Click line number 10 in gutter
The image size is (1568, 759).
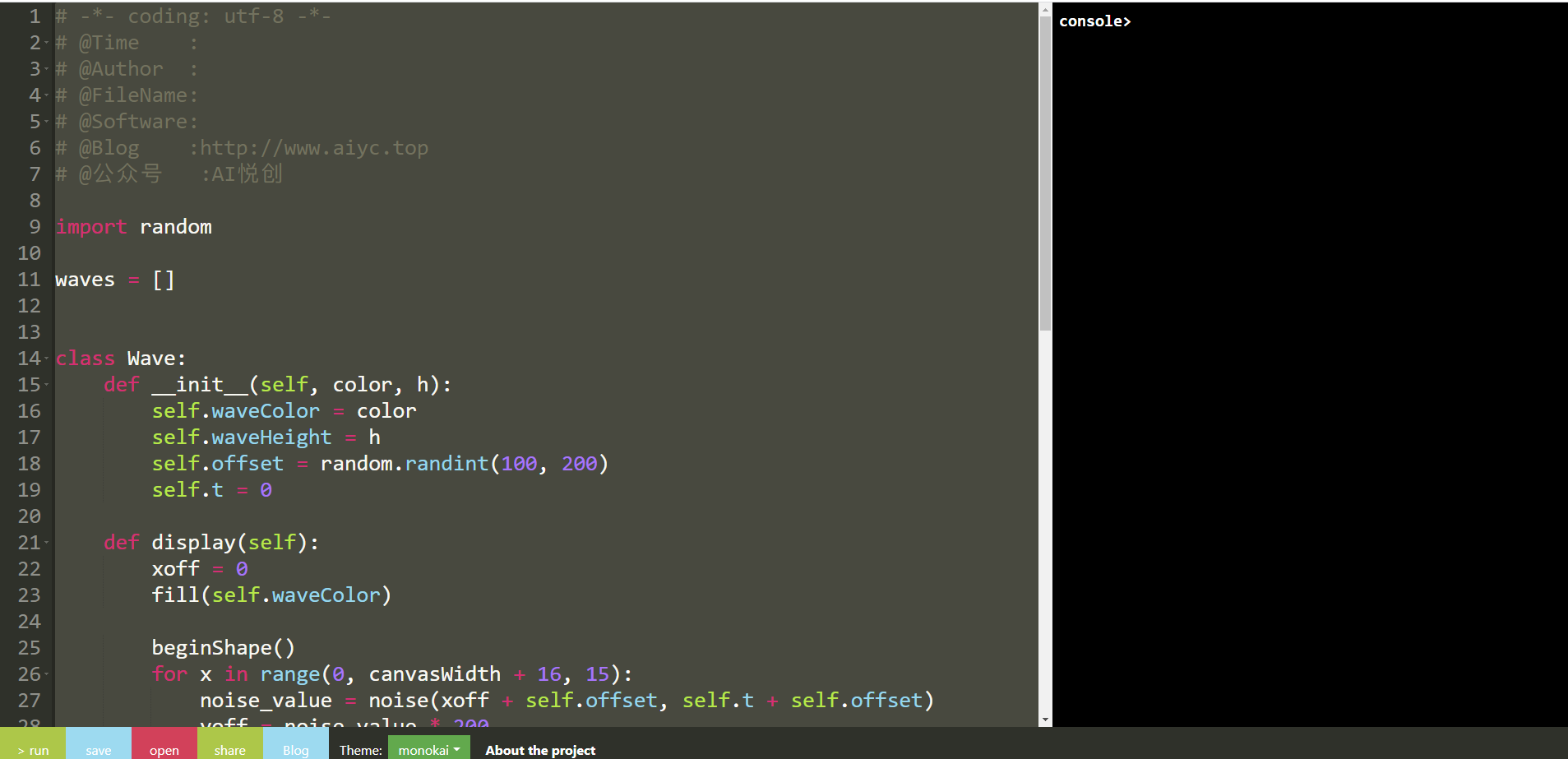click(x=29, y=253)
